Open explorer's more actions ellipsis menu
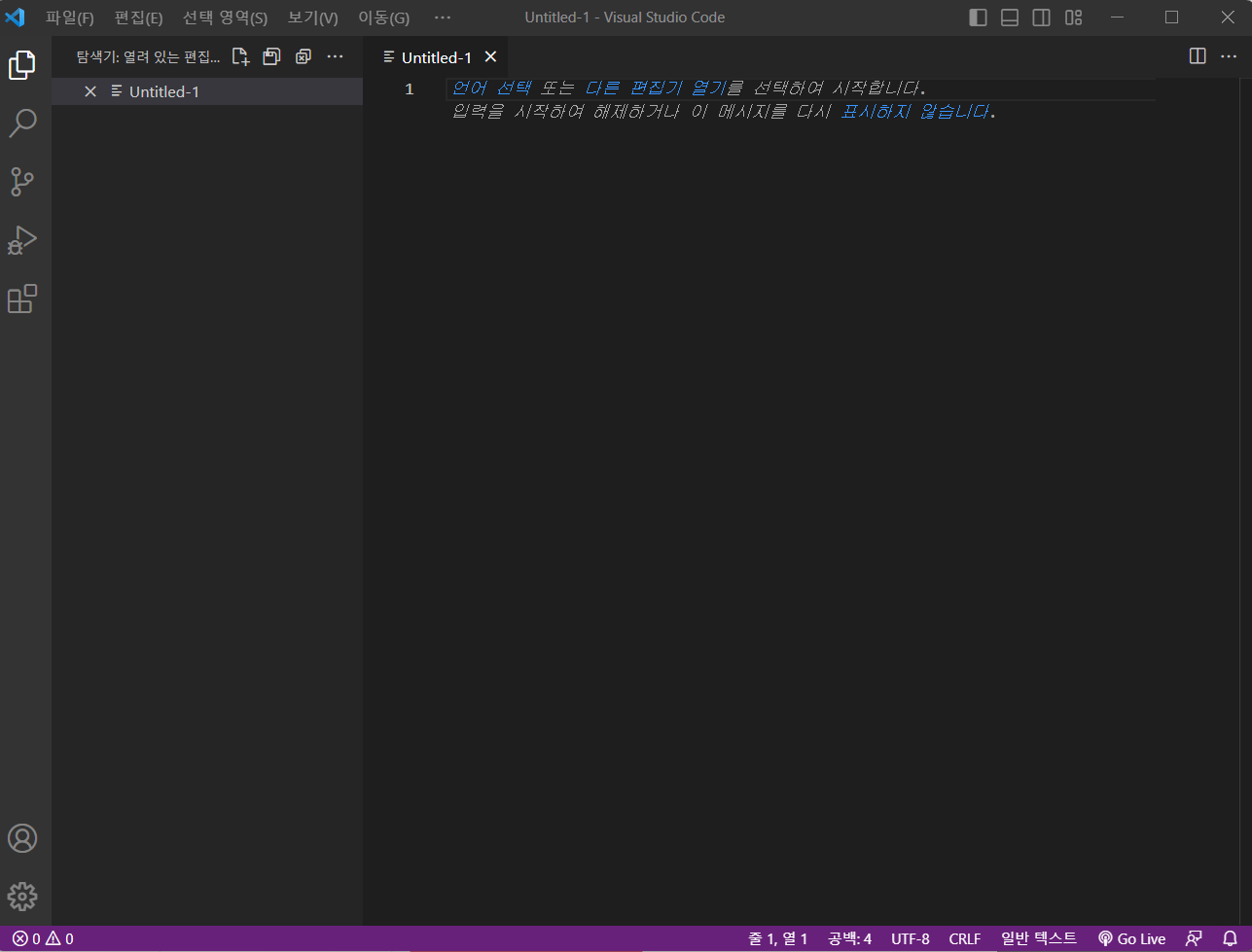The image size is (1252, 952). [335, 57]
